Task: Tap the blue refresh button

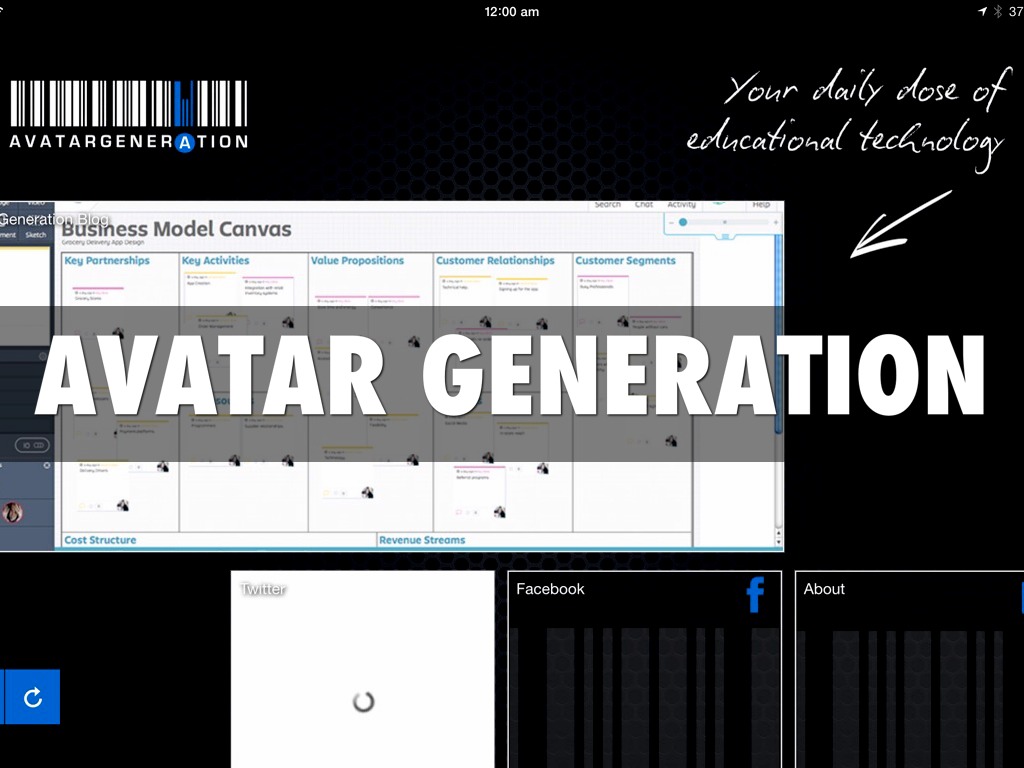Action: 32,697
